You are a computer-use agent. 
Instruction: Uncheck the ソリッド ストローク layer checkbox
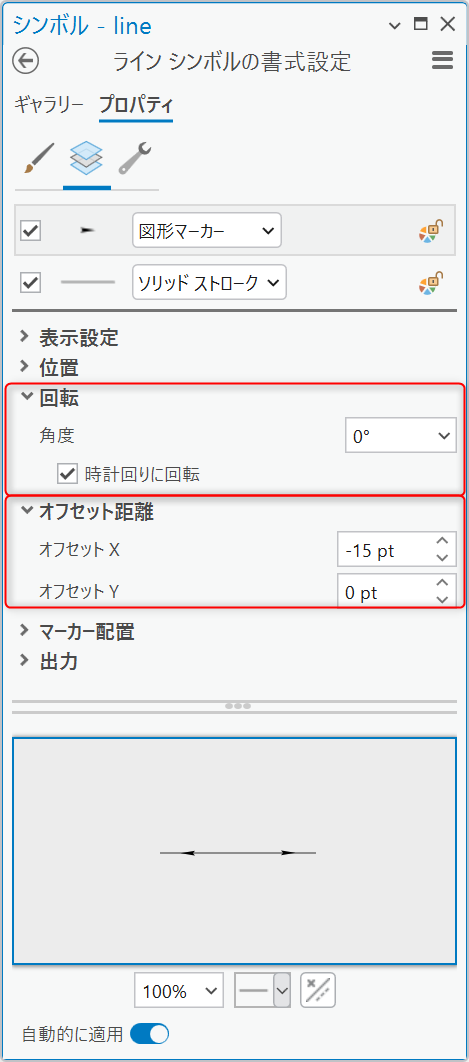[x=31, y=282]
